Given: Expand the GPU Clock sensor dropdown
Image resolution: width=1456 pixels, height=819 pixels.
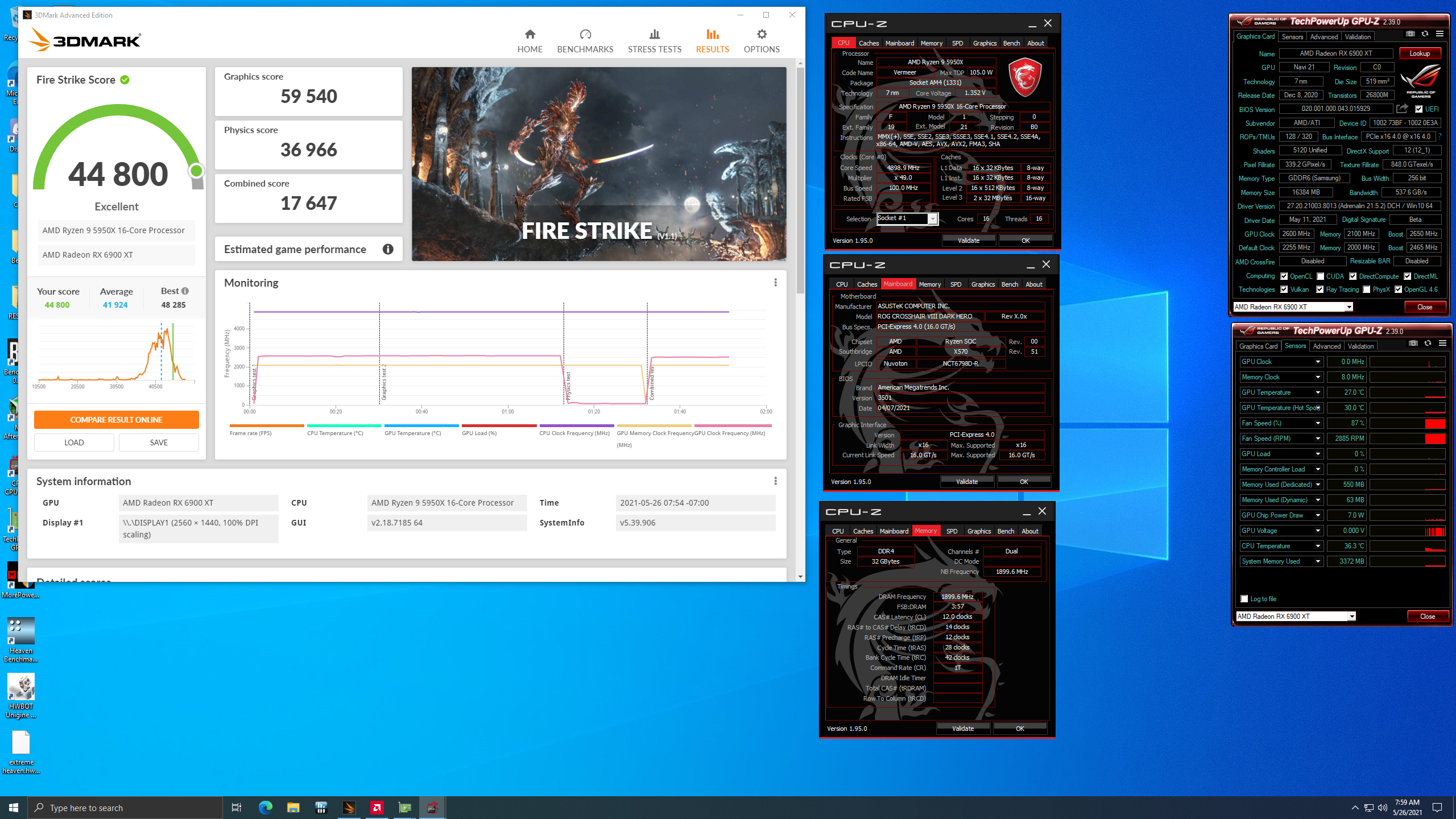Looking at the screenshot, I should coord(1317,362).
